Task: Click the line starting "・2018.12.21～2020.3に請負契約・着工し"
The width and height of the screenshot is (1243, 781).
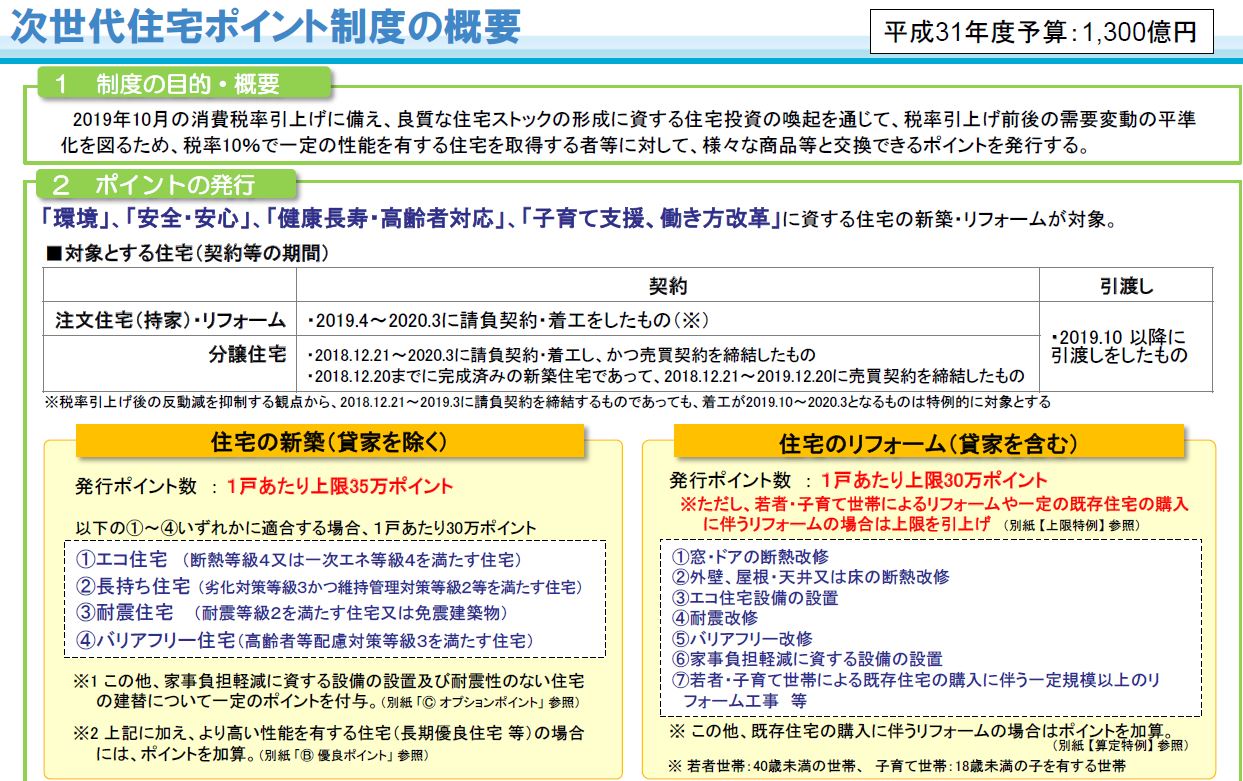Action: point(560,355)
